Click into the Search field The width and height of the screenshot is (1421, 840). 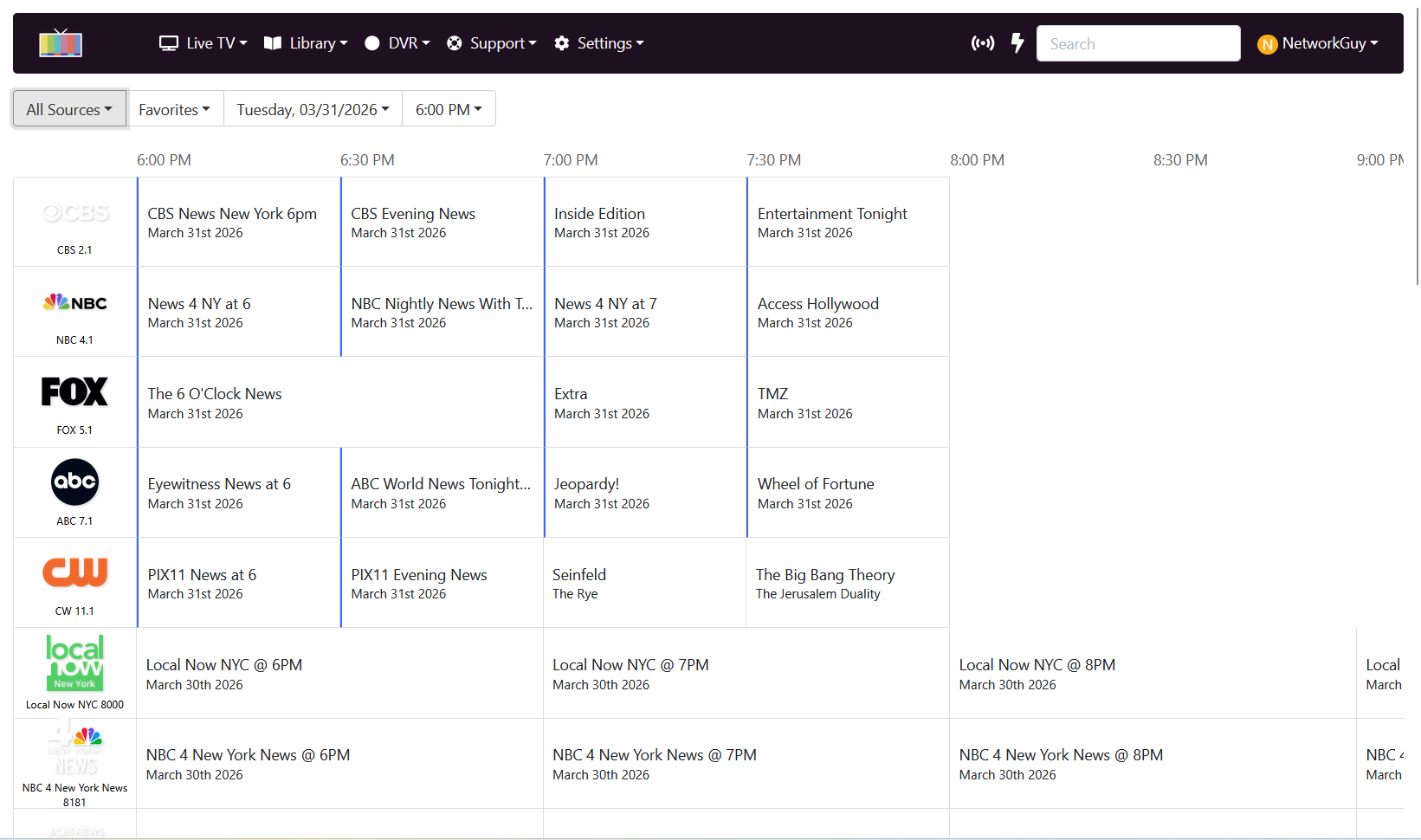(1138, 43)
